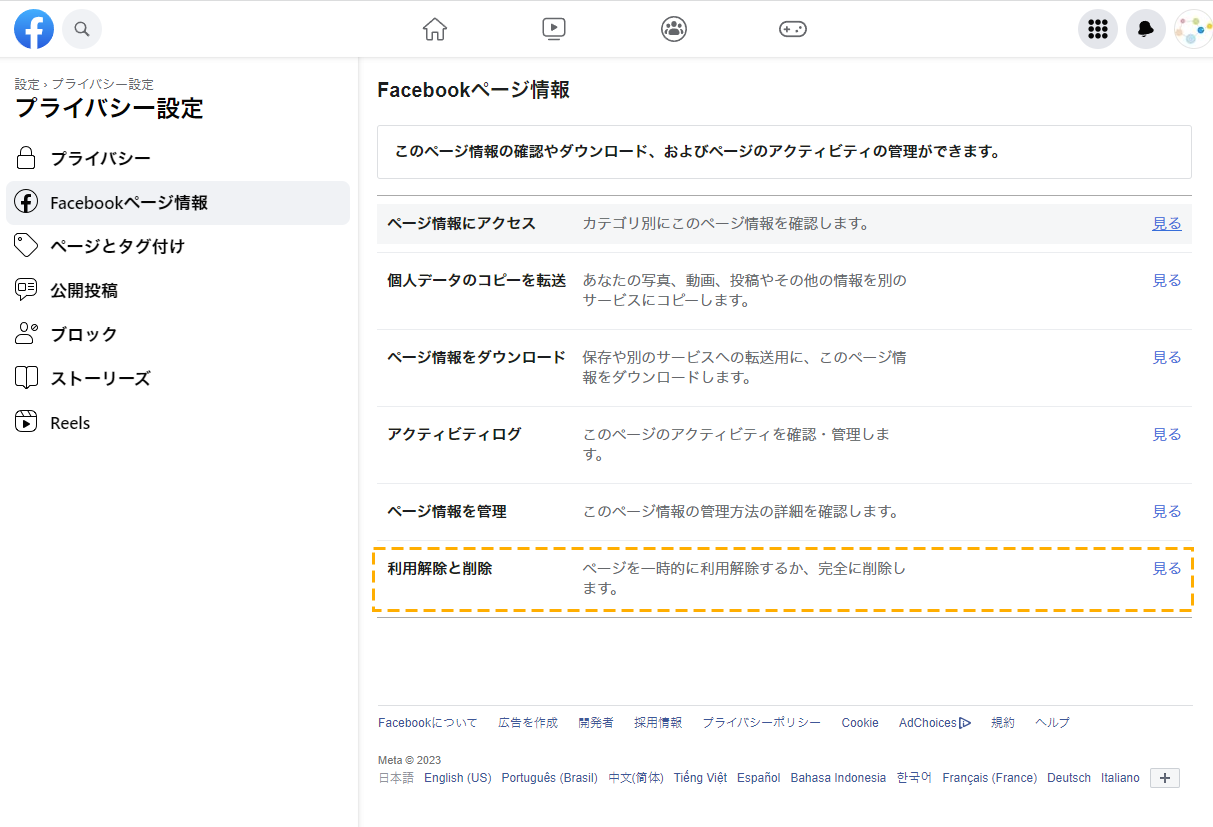Image resolution: width=1213 pixels, height=827 pixels.
Task: Open the Watch video icon
Action: pos(554,29)
